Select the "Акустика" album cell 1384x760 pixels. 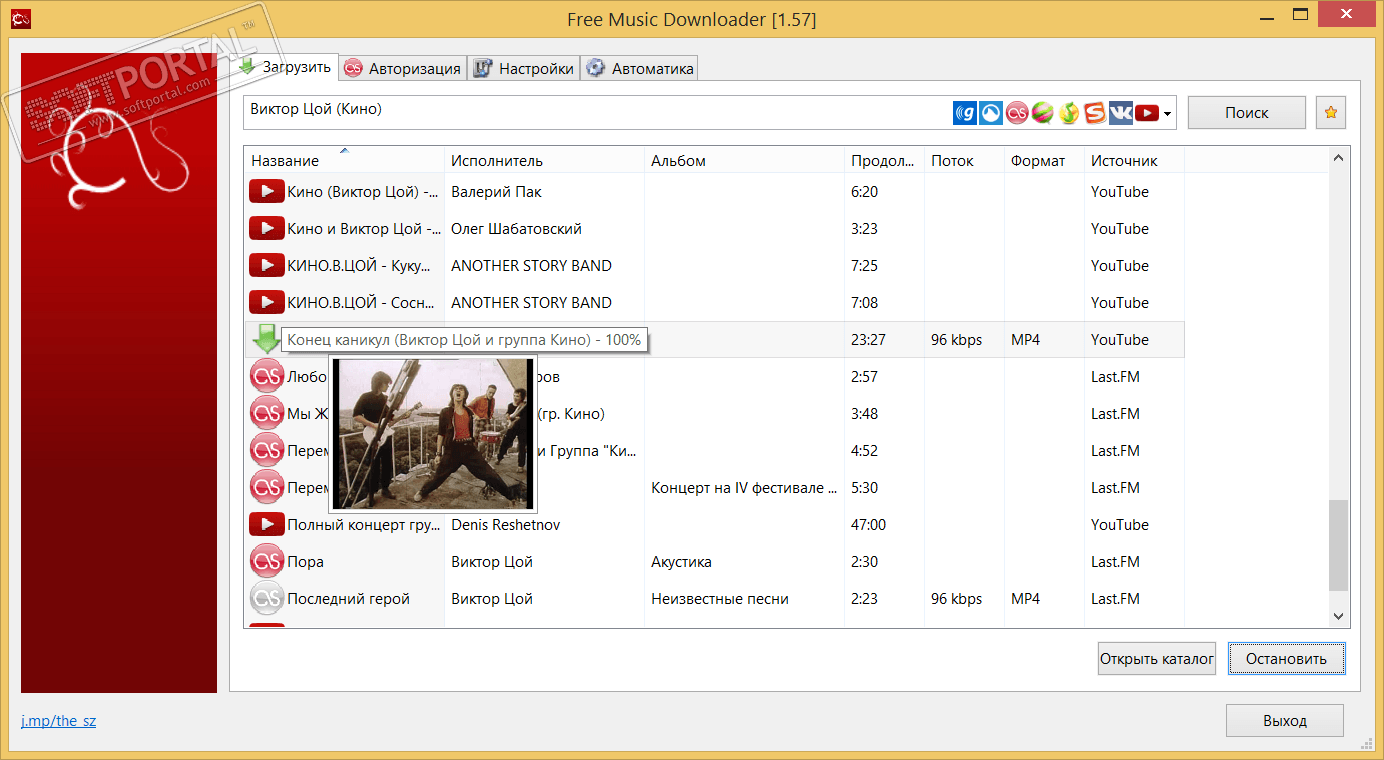(681, 562)
